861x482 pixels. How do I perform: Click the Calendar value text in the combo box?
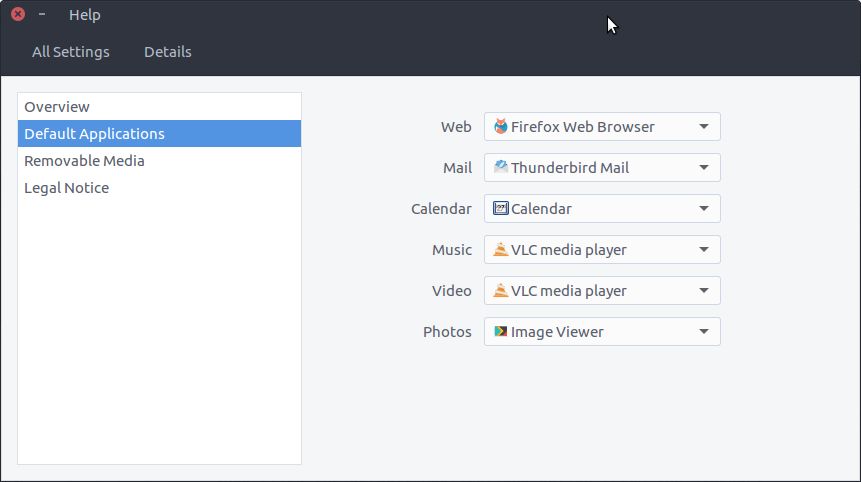point(541,209)
